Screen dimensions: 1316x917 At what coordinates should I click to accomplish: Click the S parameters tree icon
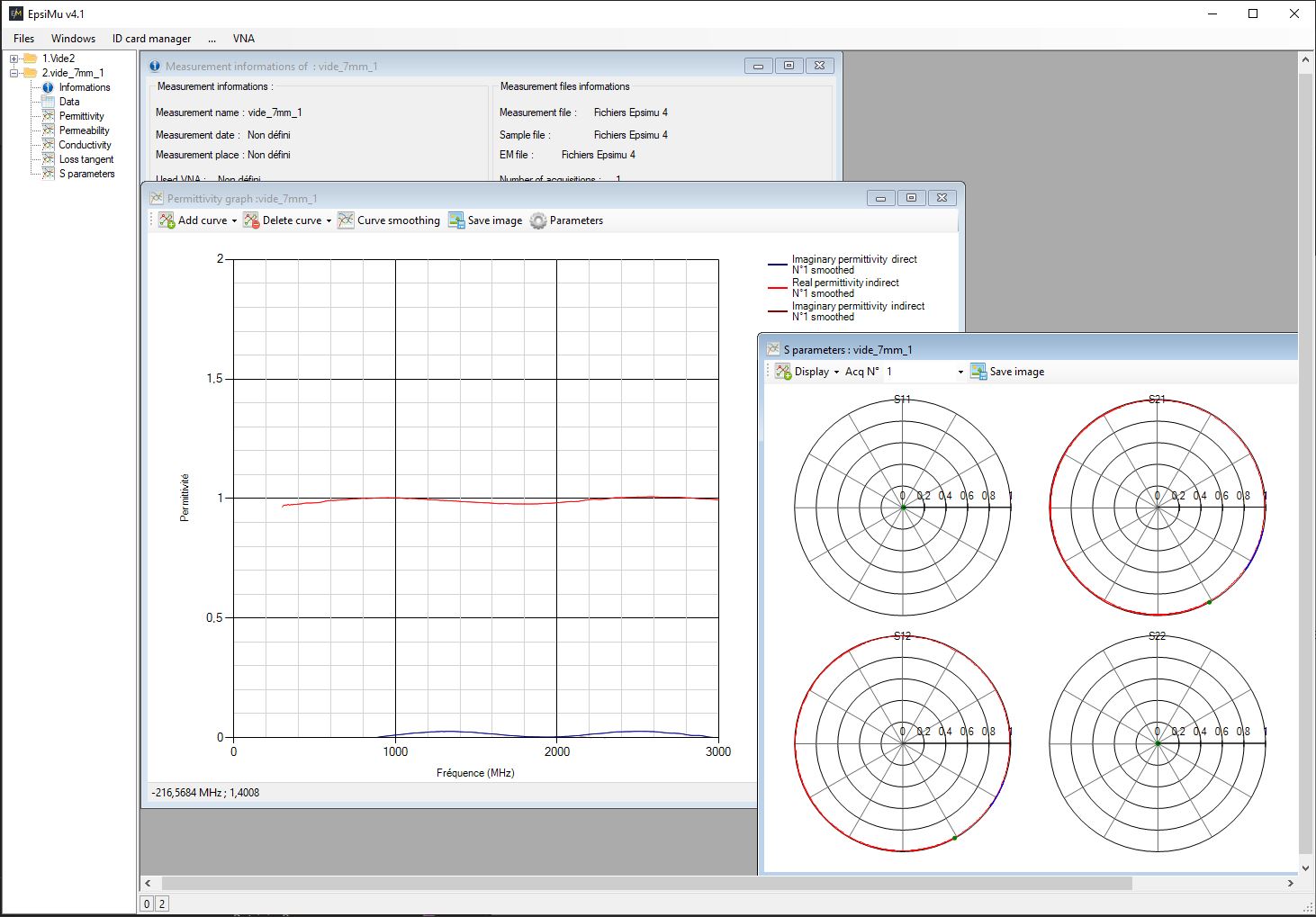49,174
